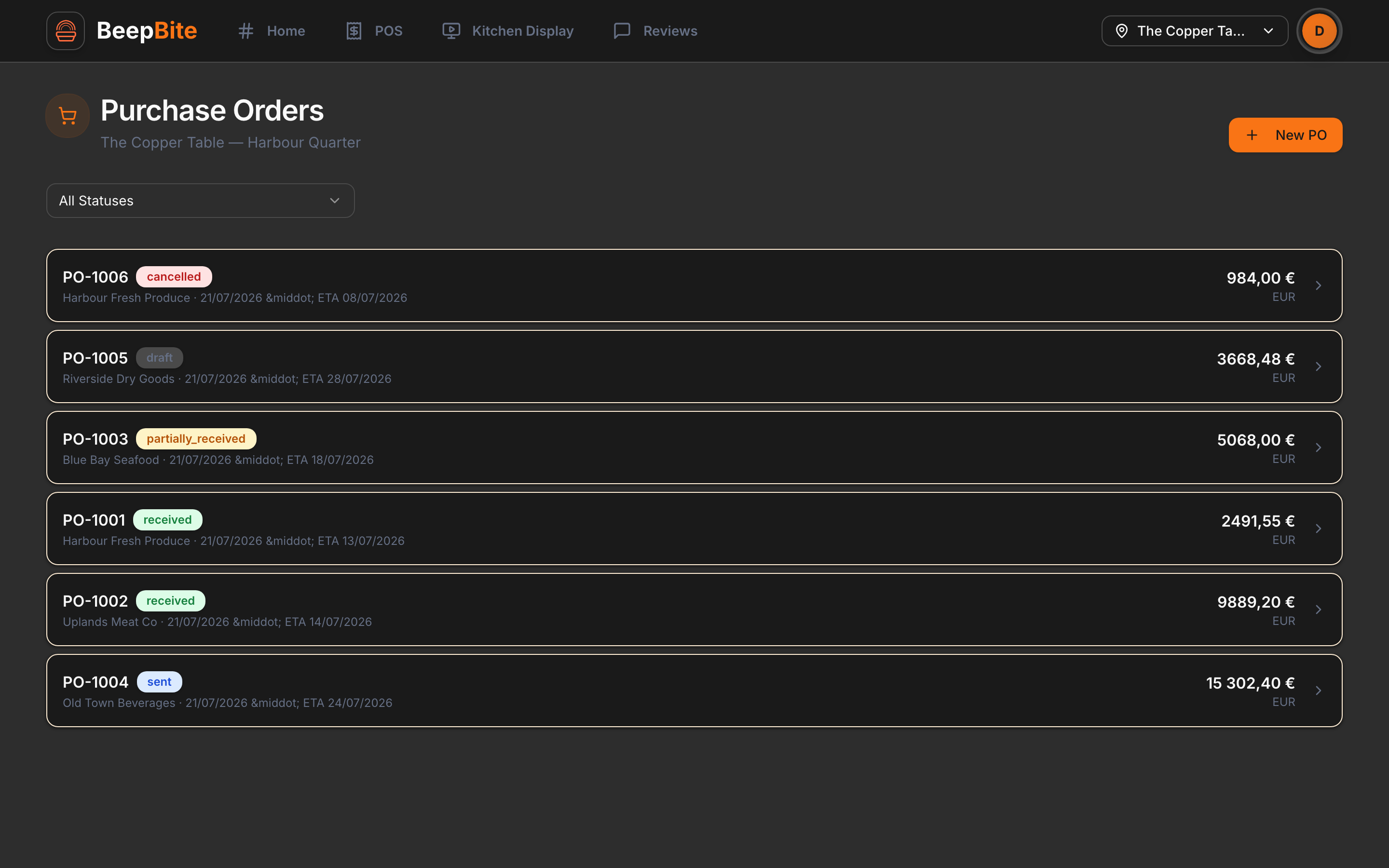Select the PO-1006 order title

[x=95, y=277]
